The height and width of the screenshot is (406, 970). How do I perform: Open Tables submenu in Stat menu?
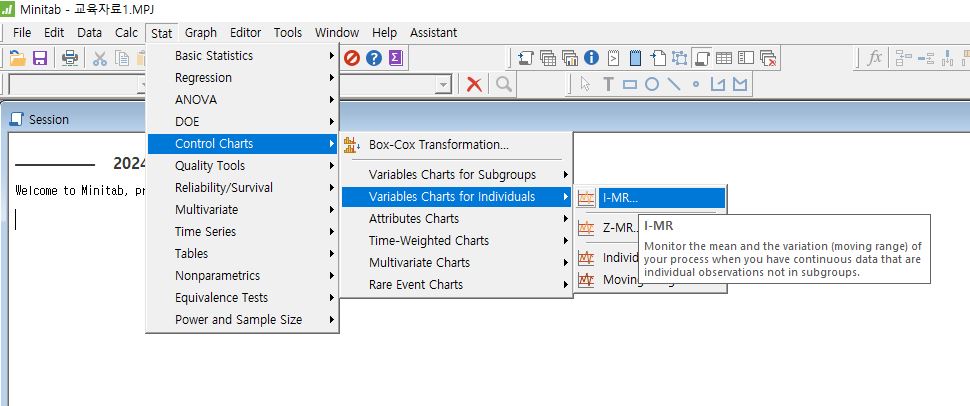pyautogui.click(x=242, y=253)
